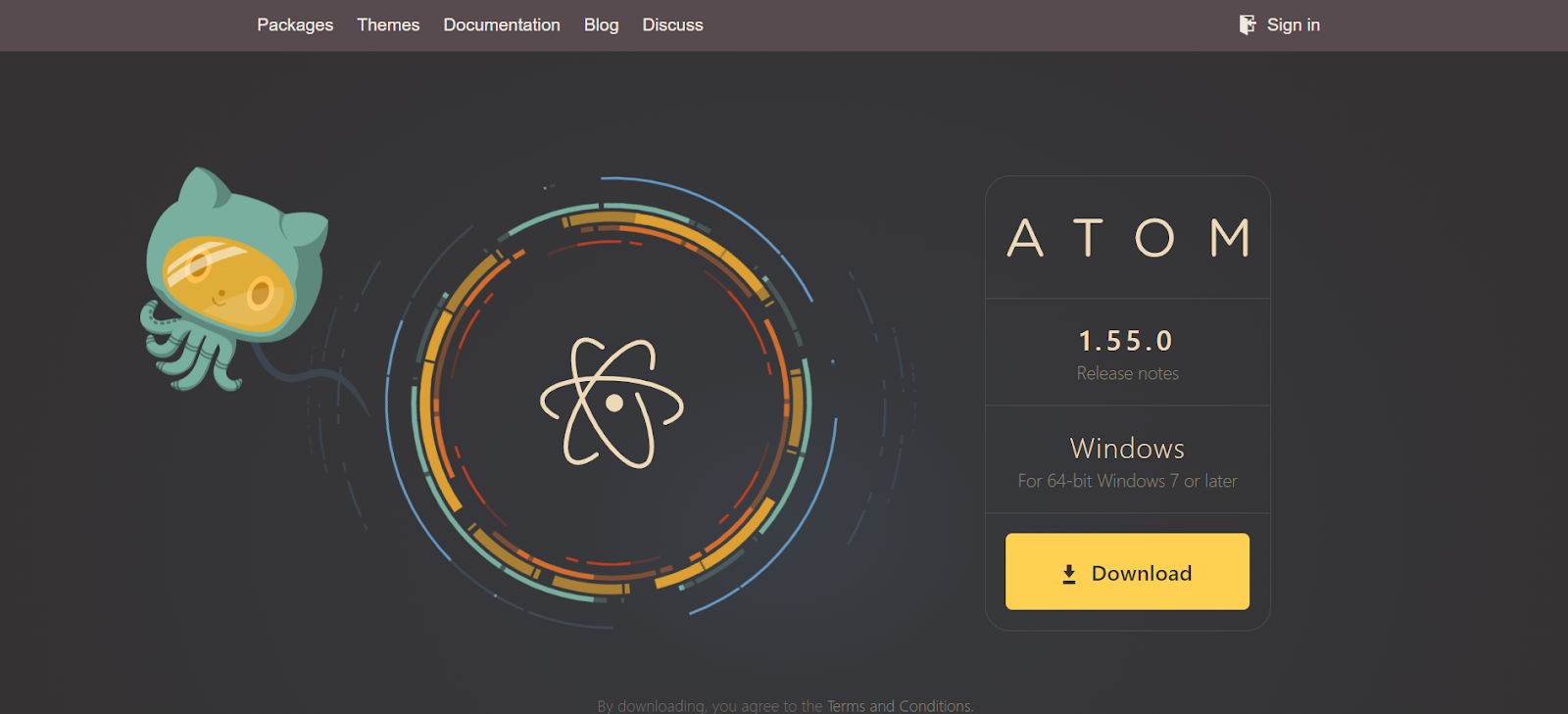Click the Sign in link
The width and height of the screenshot is (1568, 714).
point(1293,24)
